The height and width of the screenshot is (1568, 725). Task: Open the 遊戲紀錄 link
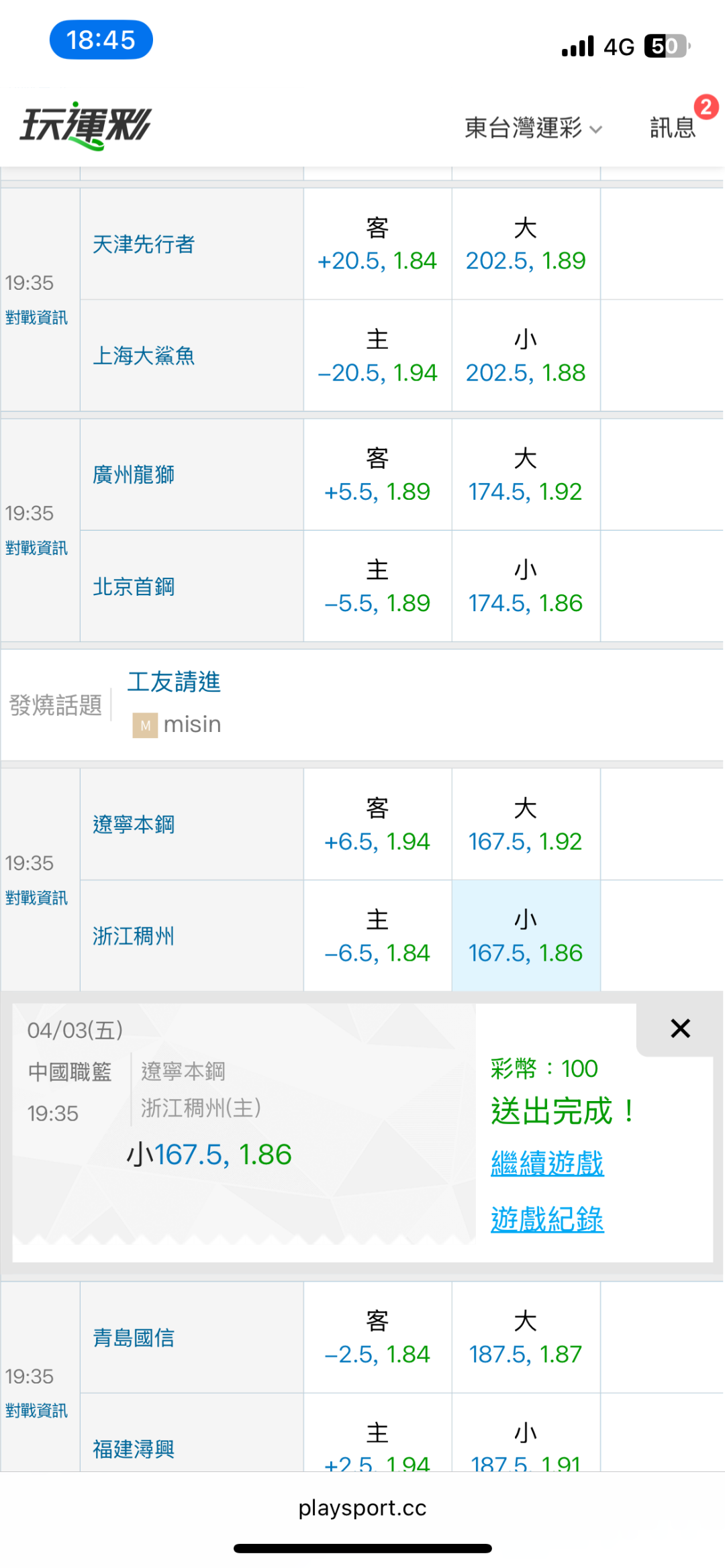(x=547, y=1219)
